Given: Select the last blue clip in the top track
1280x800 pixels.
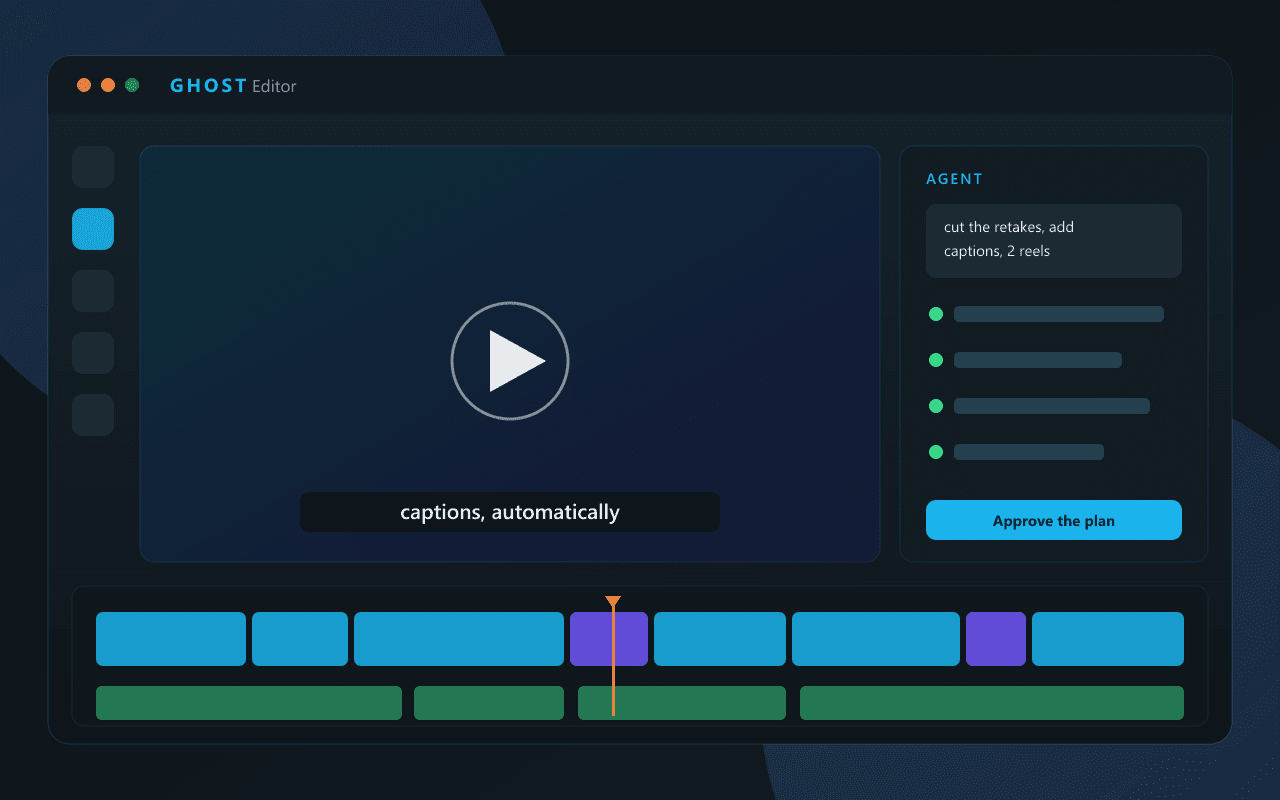Looking at the screenshot, I should point(1108,639).
